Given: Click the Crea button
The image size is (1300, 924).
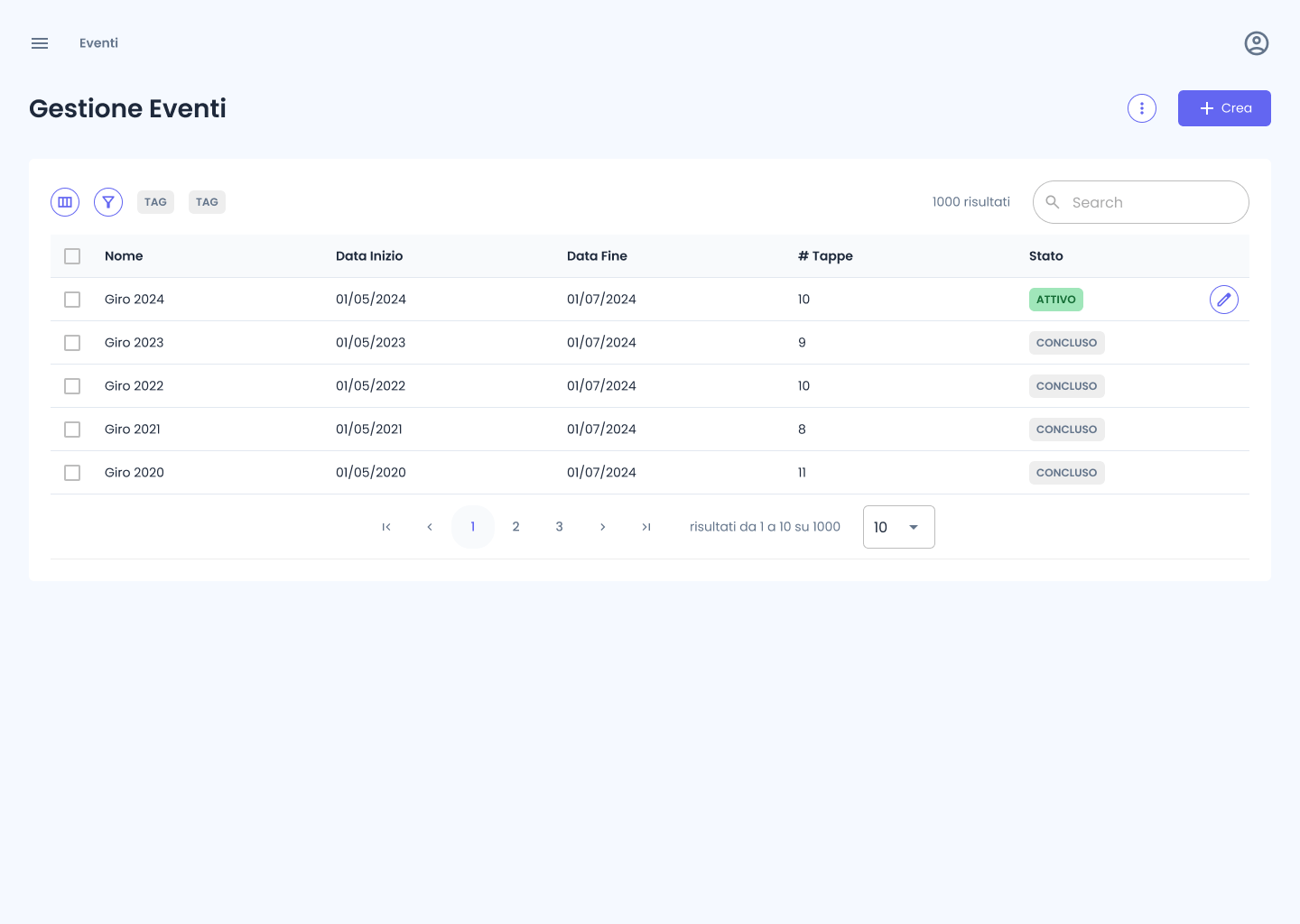Looking at the screenshot, I should tap(1224, 108).
